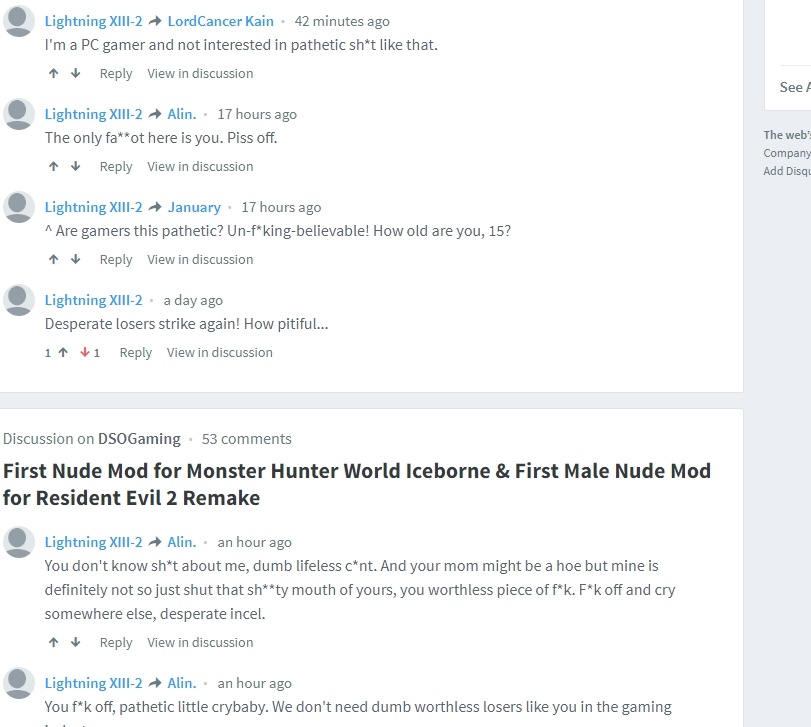Open the DSOGaming discussion link

(x=139, y=439)
